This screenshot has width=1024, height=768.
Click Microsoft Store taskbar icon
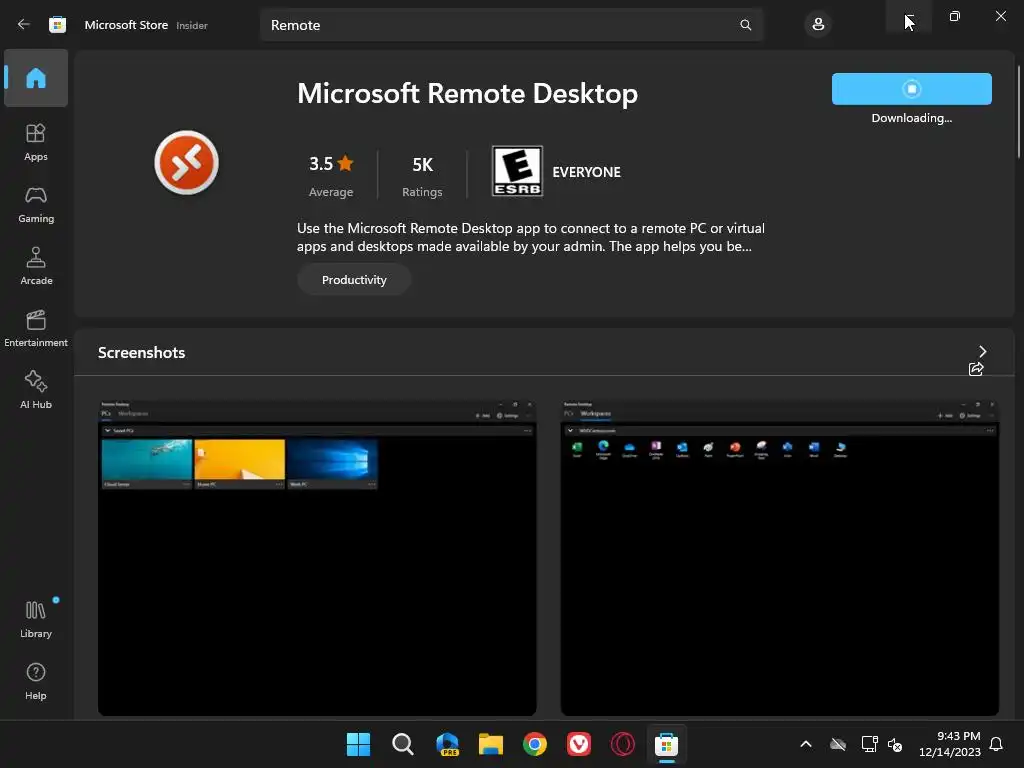click(x=666, y=744)
